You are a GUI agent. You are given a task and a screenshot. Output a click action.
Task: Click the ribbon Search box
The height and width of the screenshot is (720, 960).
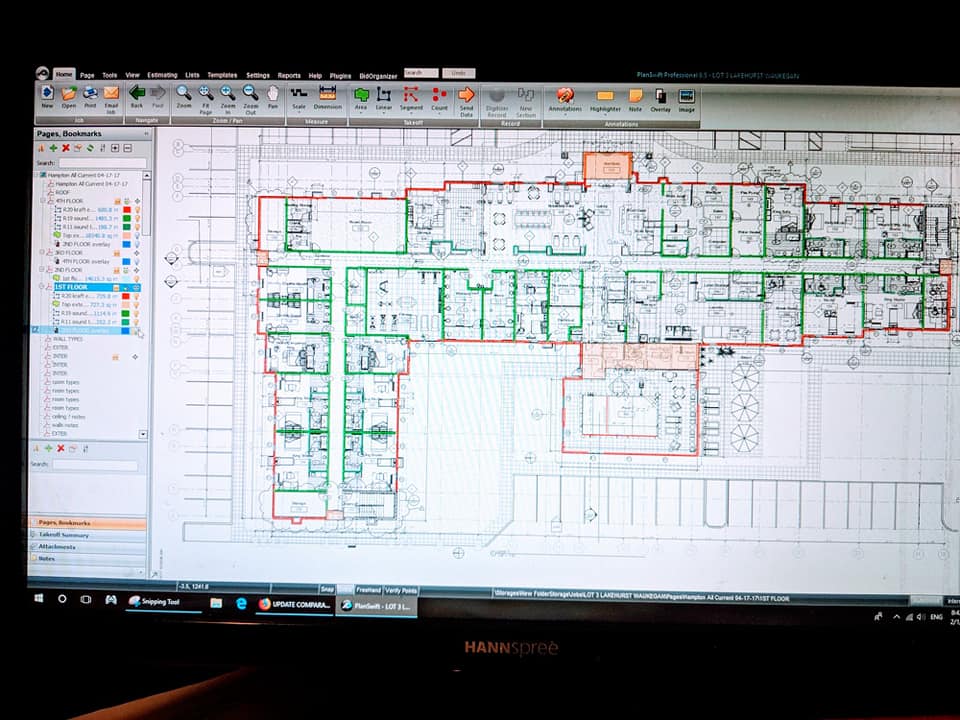pyautogui.click(x=421, y=73)
